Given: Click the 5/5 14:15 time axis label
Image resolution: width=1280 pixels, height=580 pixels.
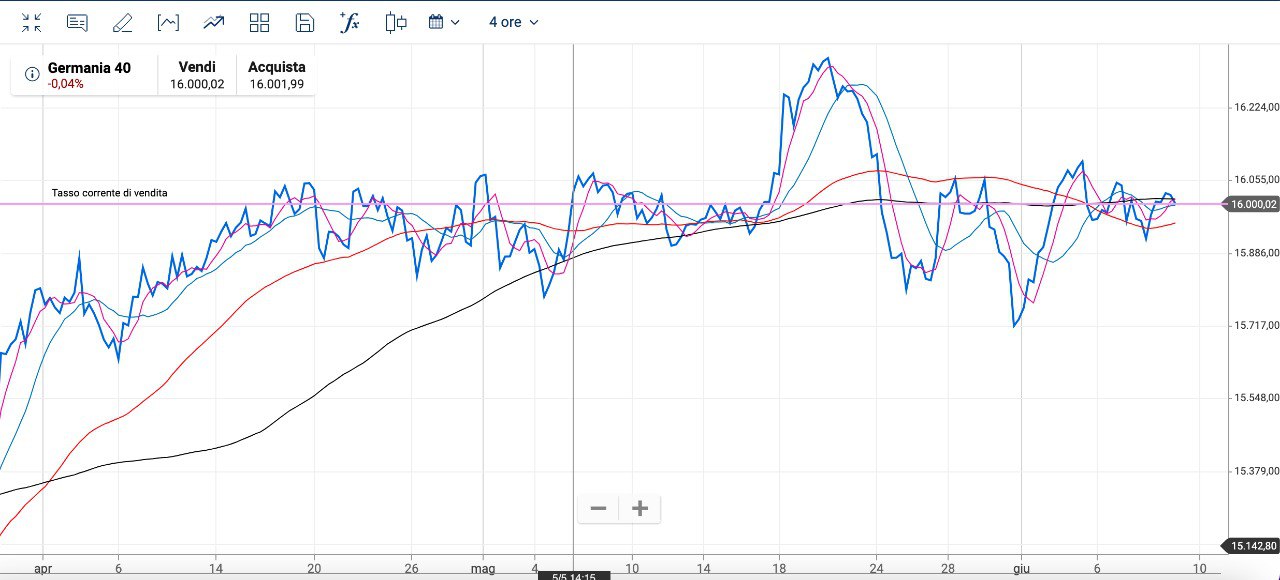Looking at the screenshot, I should (x=574, y=575).
